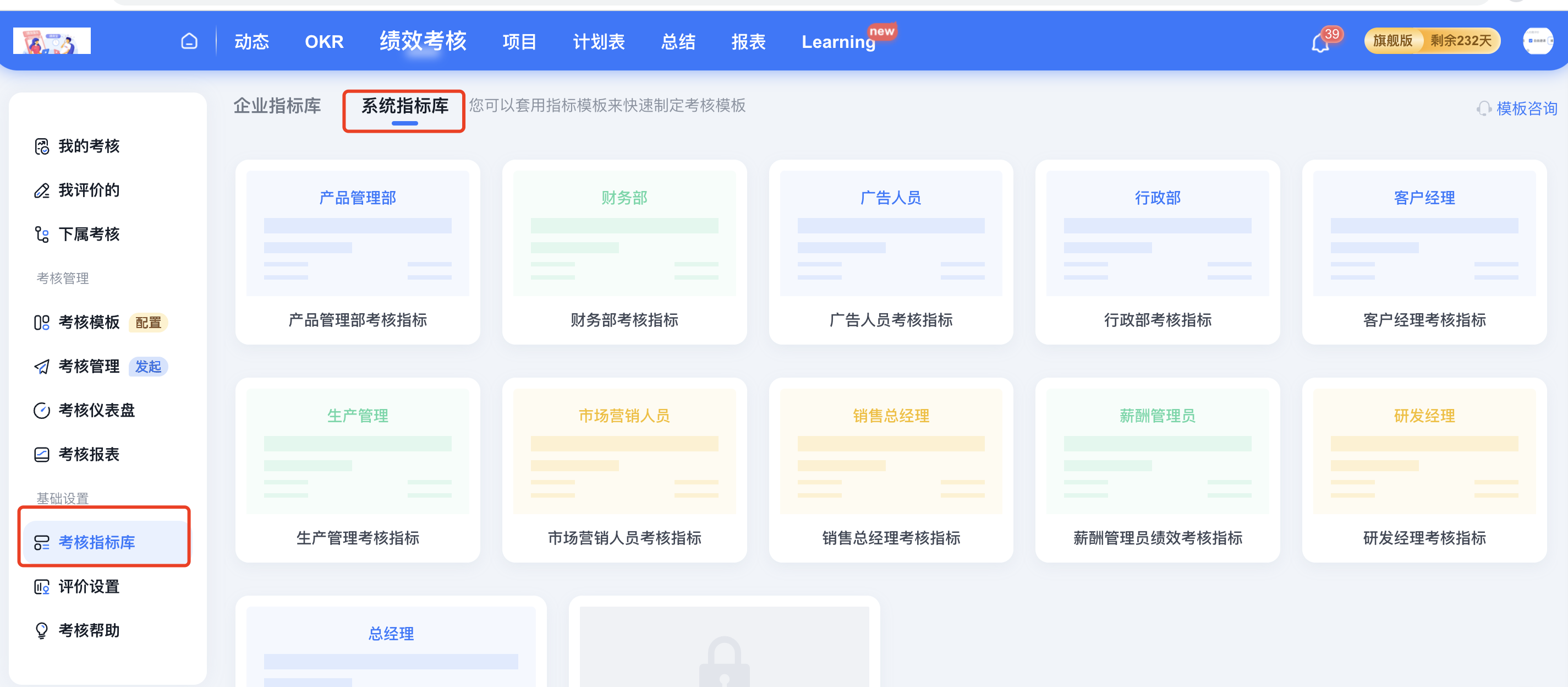Click the 下属考核 hierarchy icon

coord(41,235)
